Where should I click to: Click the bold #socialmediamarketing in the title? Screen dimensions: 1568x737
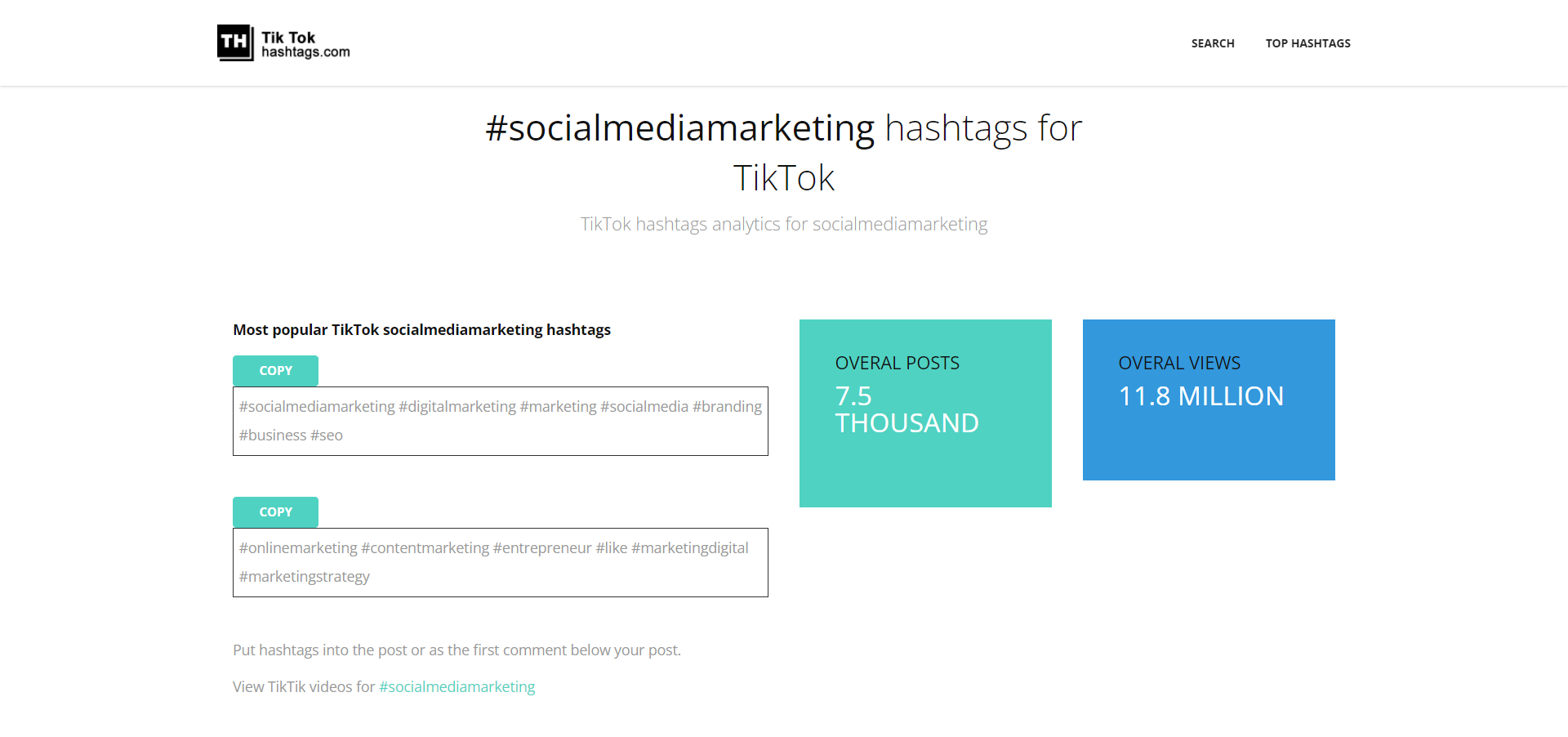pyautogui.click(x=679, y=128)
